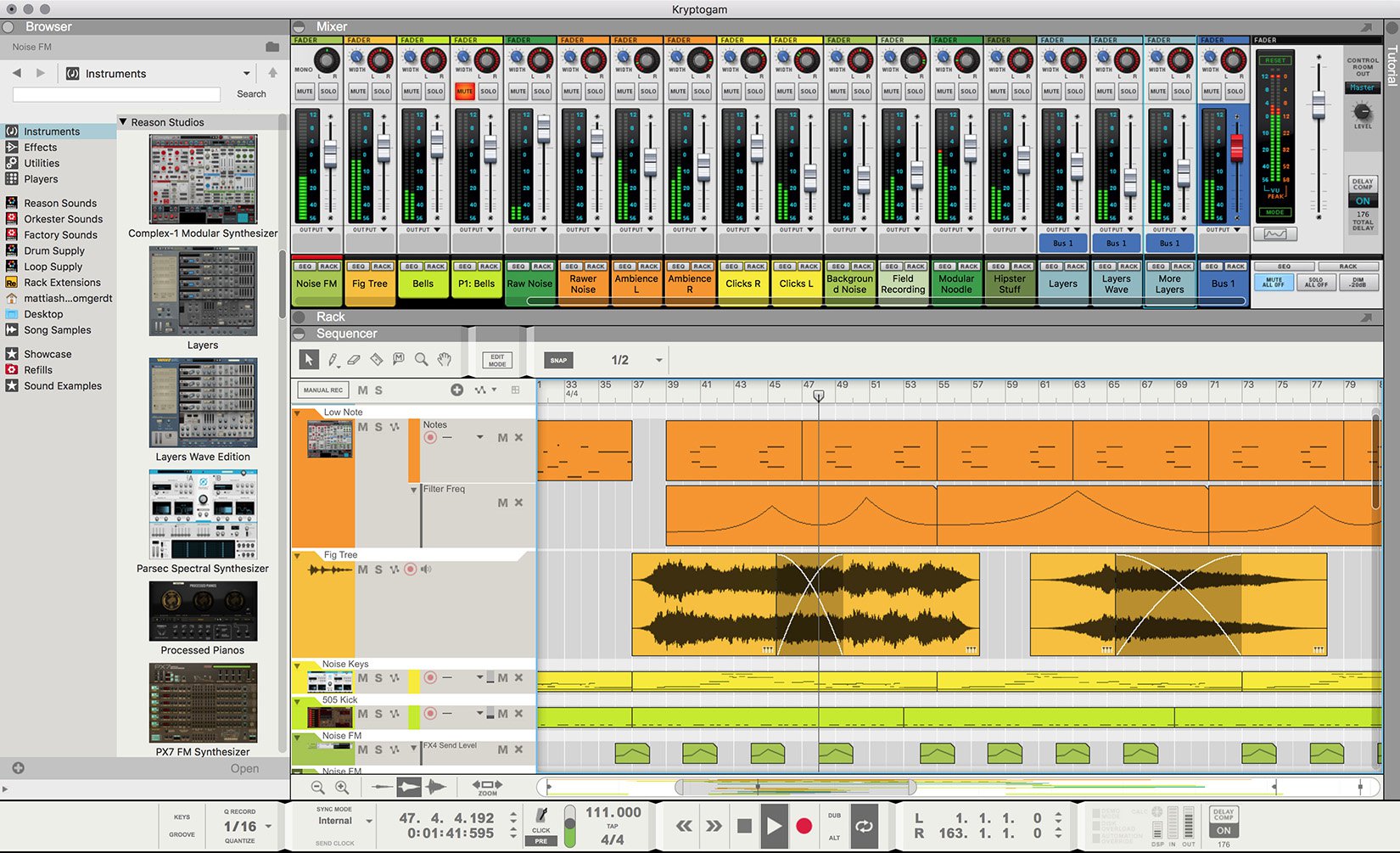The width and height of the screenshot is (1400, 853).
Task: Click the add track plus icon
Action: pyautogui.click(x=456, y=390)
